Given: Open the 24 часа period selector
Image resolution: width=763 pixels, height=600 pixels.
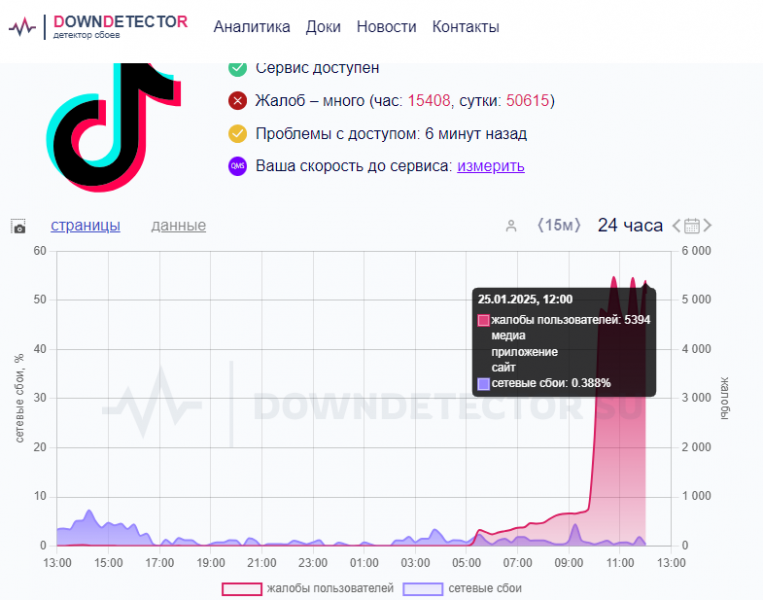Looking at the screenshot, I should [630, 225].
